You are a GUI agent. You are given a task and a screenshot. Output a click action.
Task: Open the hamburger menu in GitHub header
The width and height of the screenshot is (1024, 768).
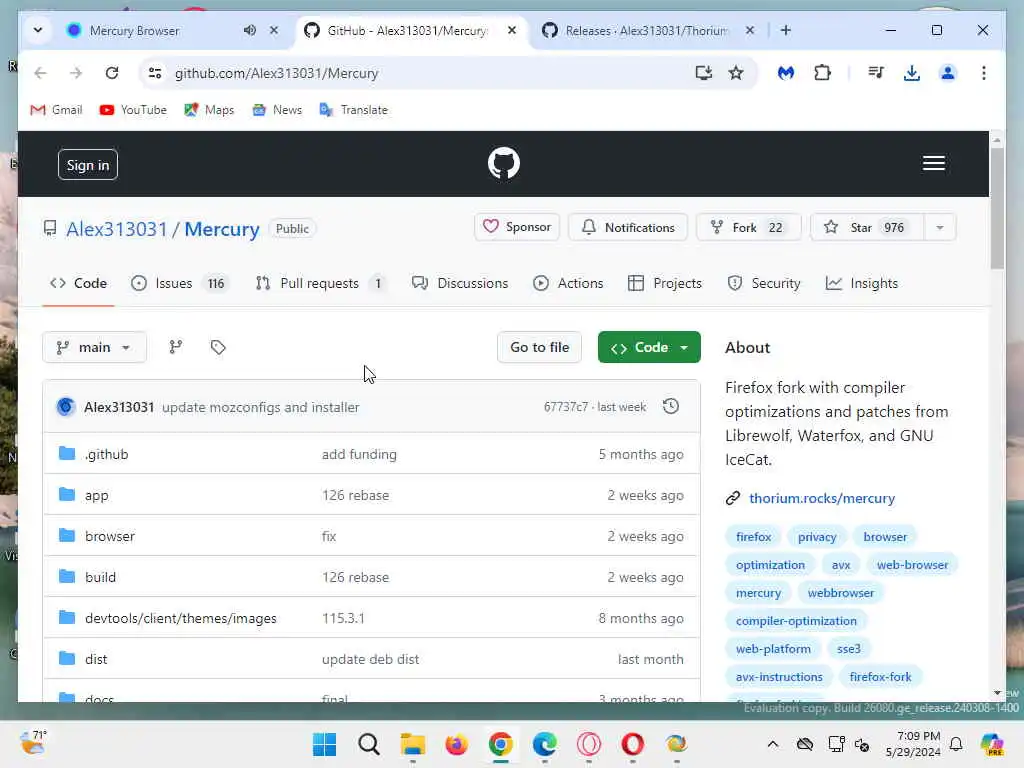(933, 163)
